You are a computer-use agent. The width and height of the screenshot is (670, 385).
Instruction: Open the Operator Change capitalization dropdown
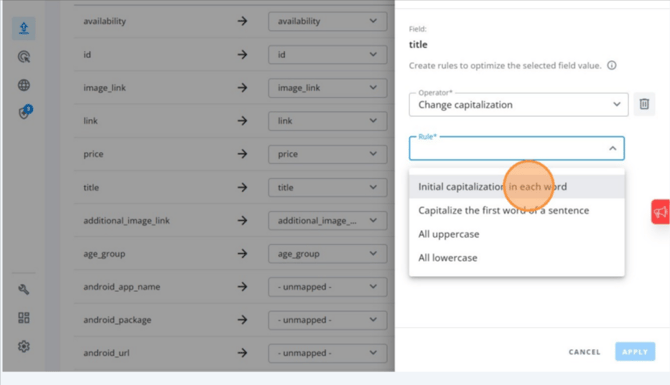click(518, 105)
